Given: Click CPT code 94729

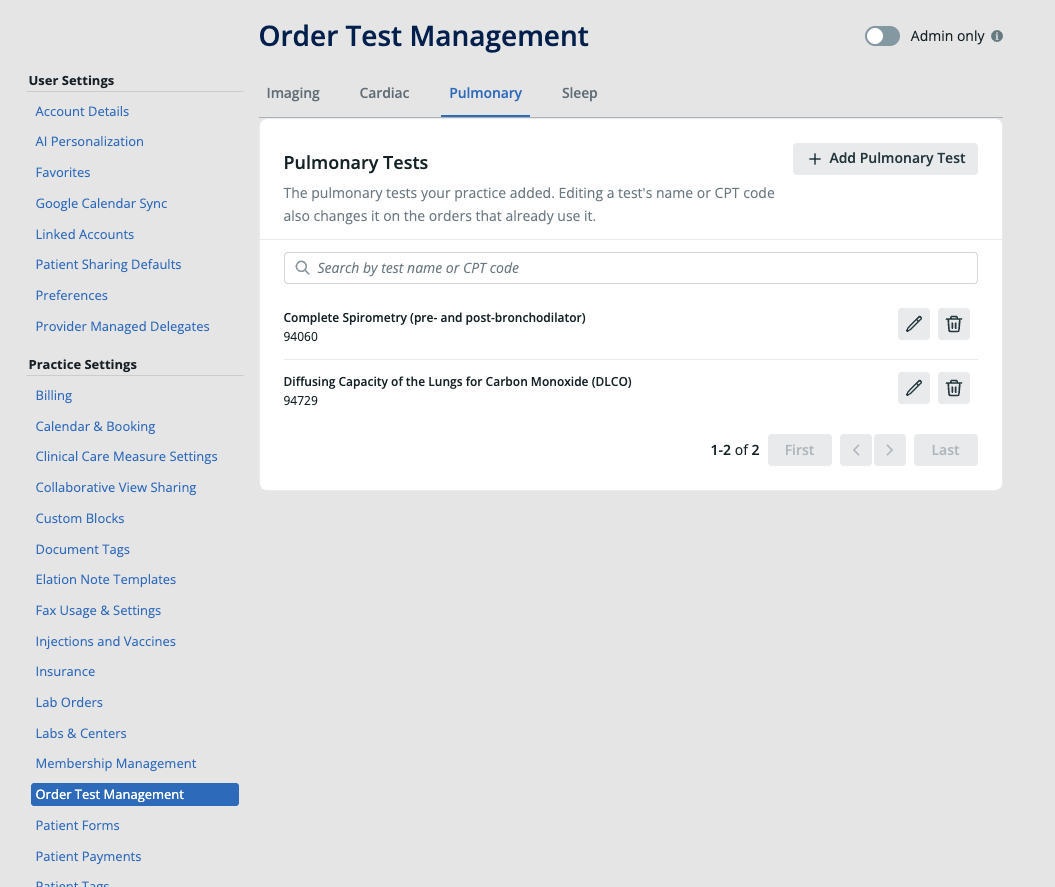Looking at the screenshot, I should point(300,400).
